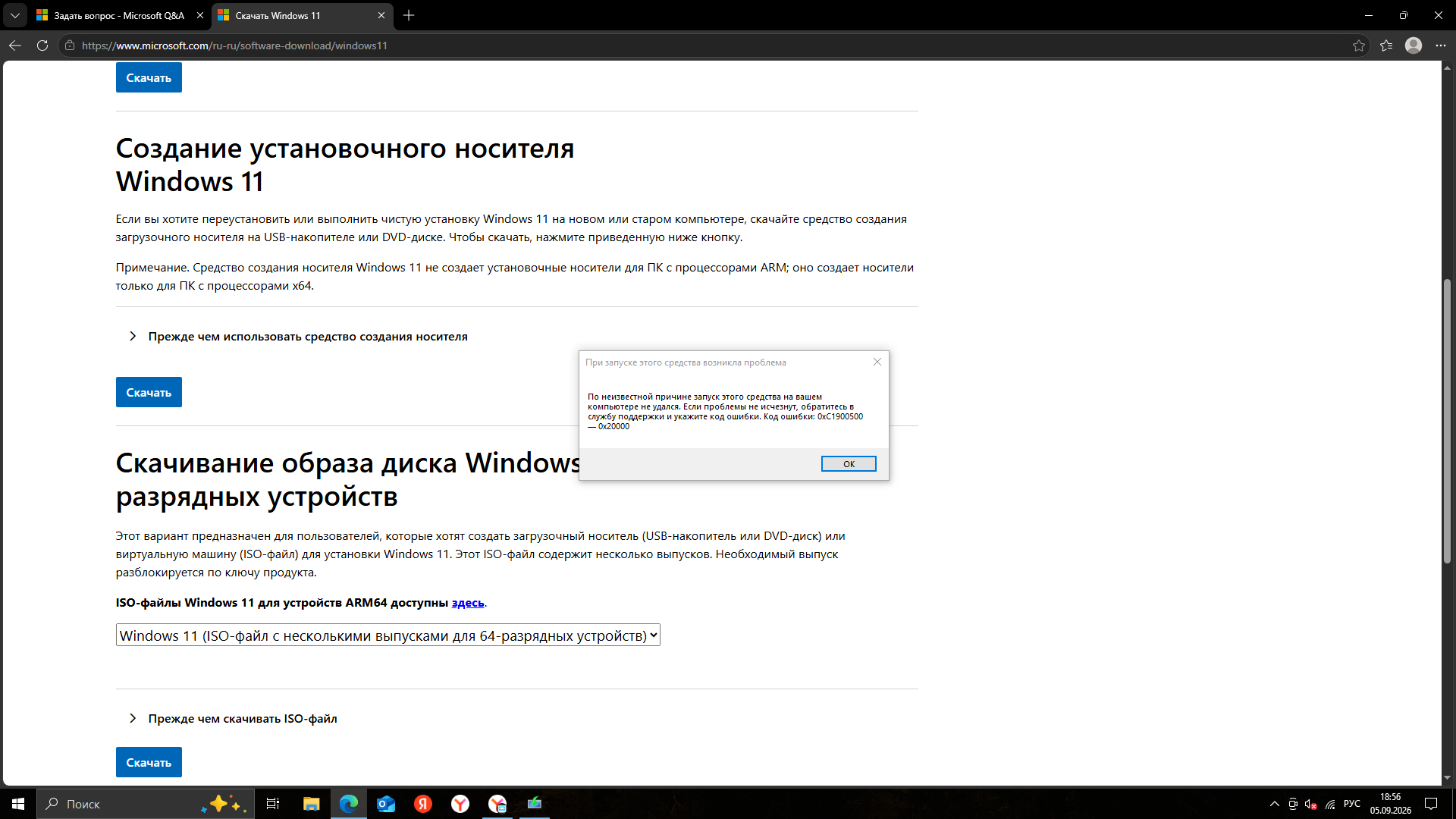
Task: Reload the current page
Action: click(x=42, y=45)
